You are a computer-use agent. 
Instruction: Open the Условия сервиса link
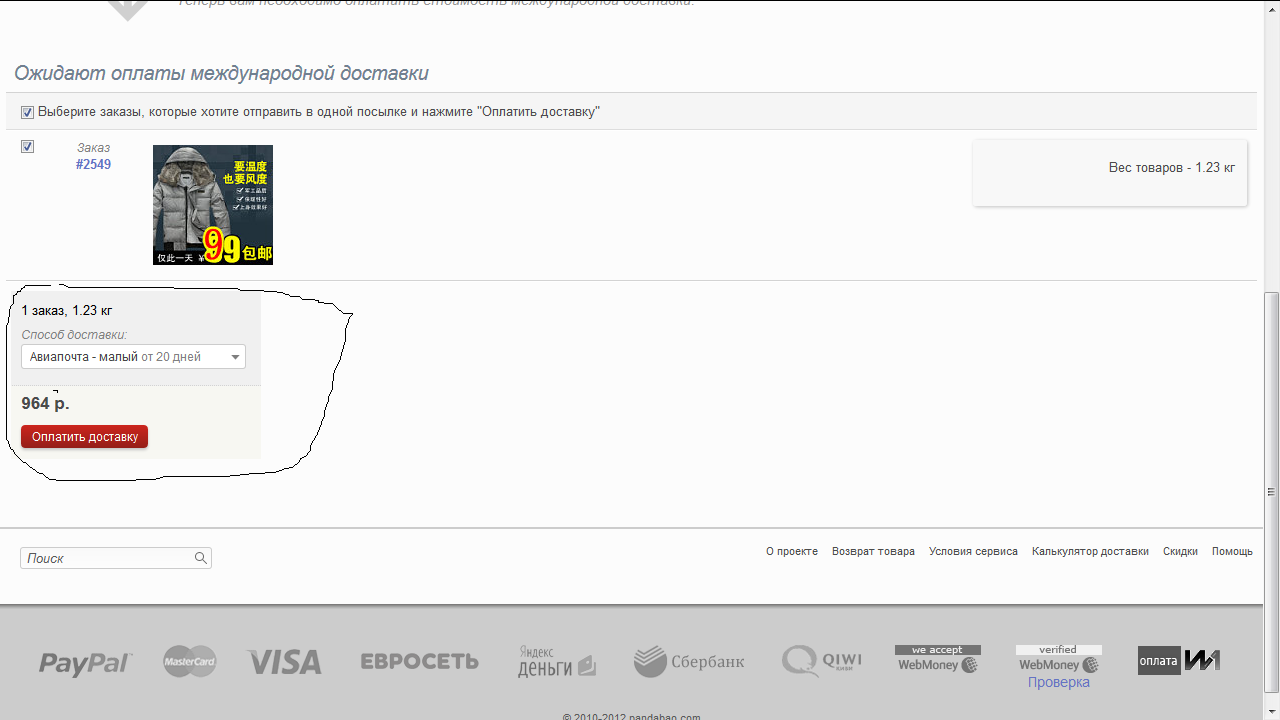[x=973, y=551]
